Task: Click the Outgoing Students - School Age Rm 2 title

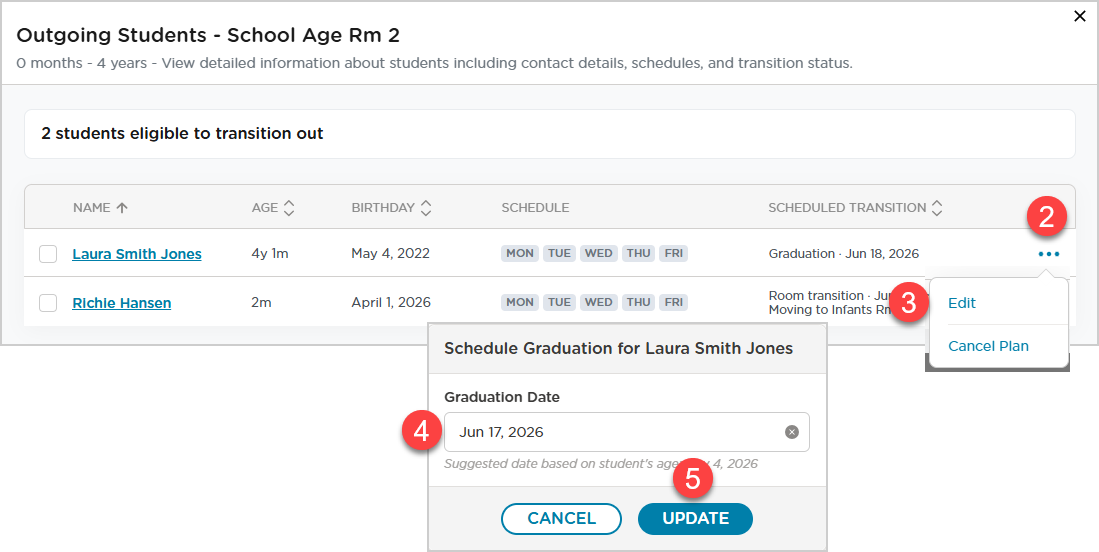Action: (208, 35)
